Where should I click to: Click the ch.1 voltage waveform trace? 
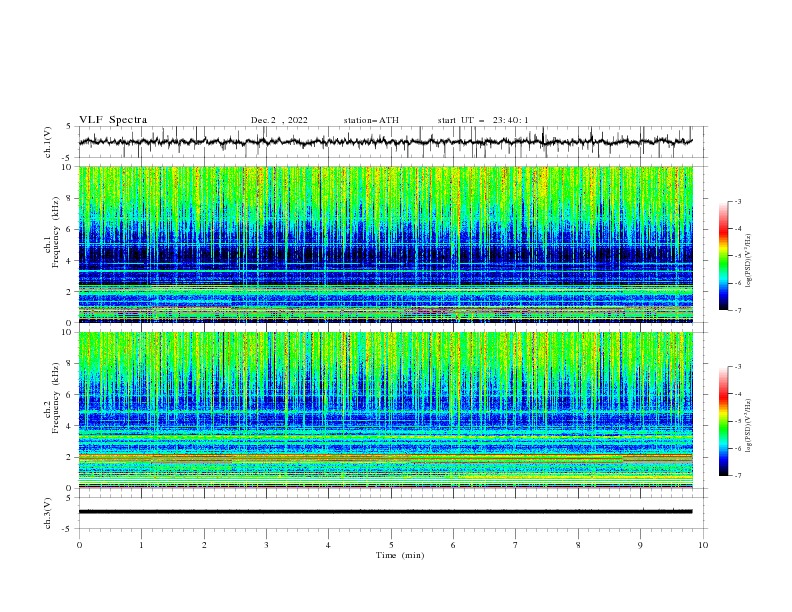coord(386,142)
